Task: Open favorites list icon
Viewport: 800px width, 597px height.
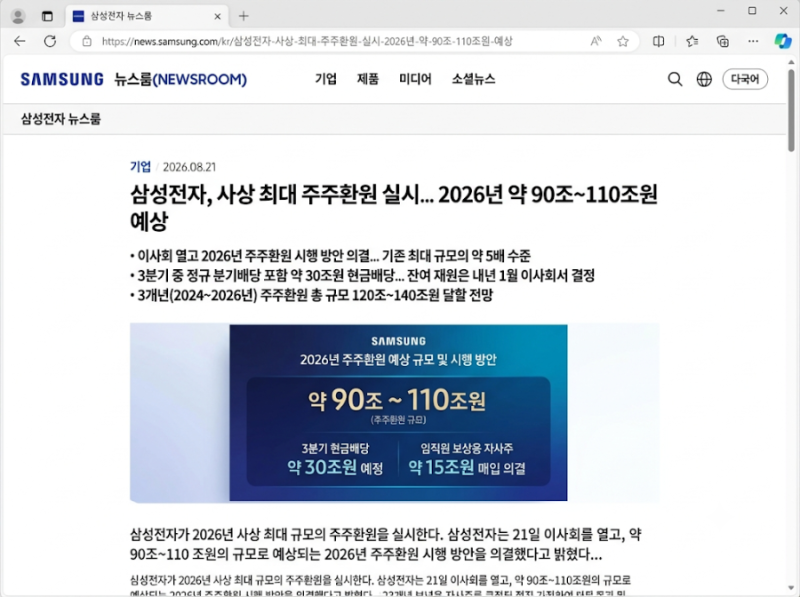Action: tap(692, 41)
